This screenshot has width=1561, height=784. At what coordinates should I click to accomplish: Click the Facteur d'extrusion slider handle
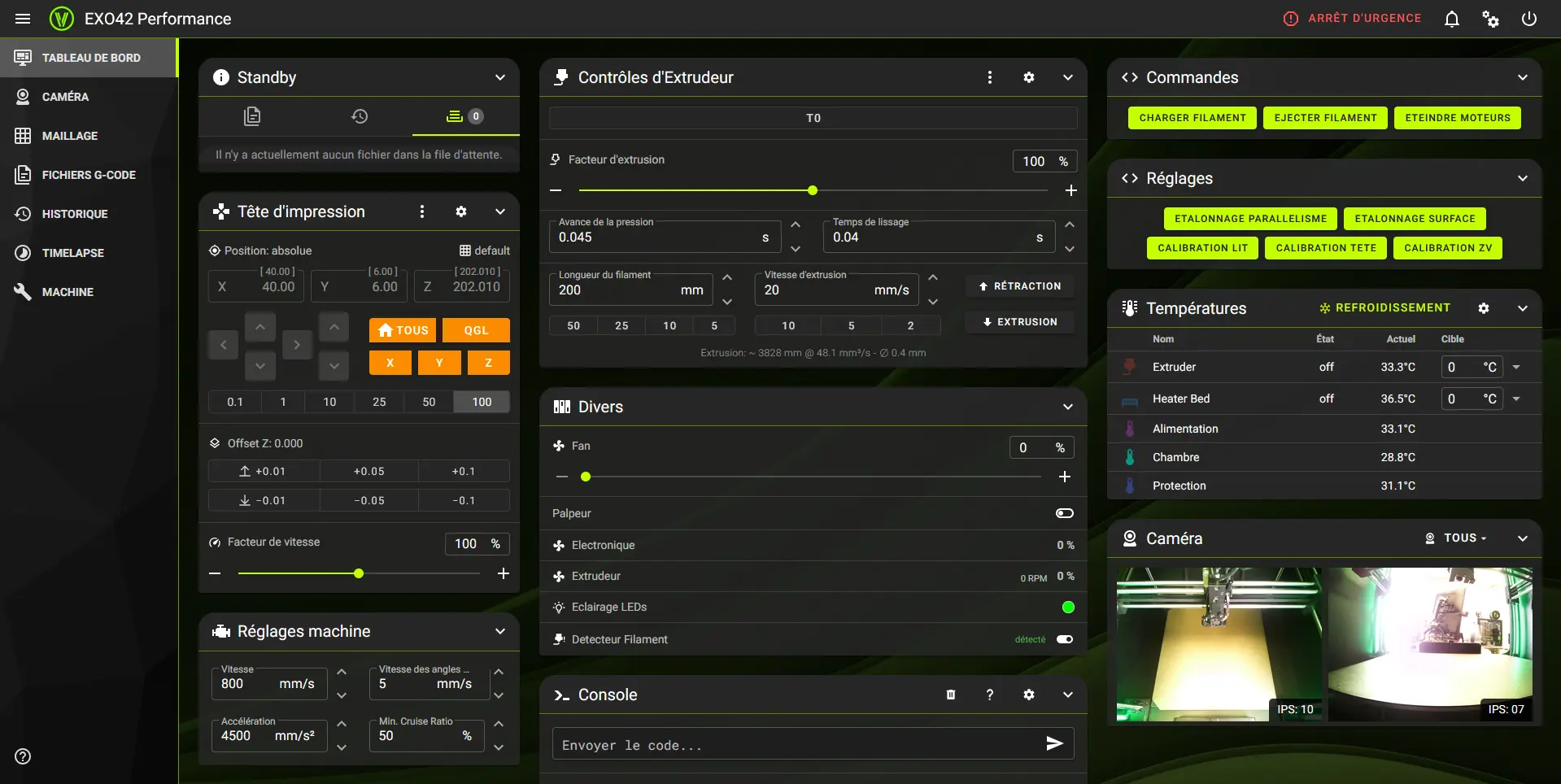click(812, 190)
